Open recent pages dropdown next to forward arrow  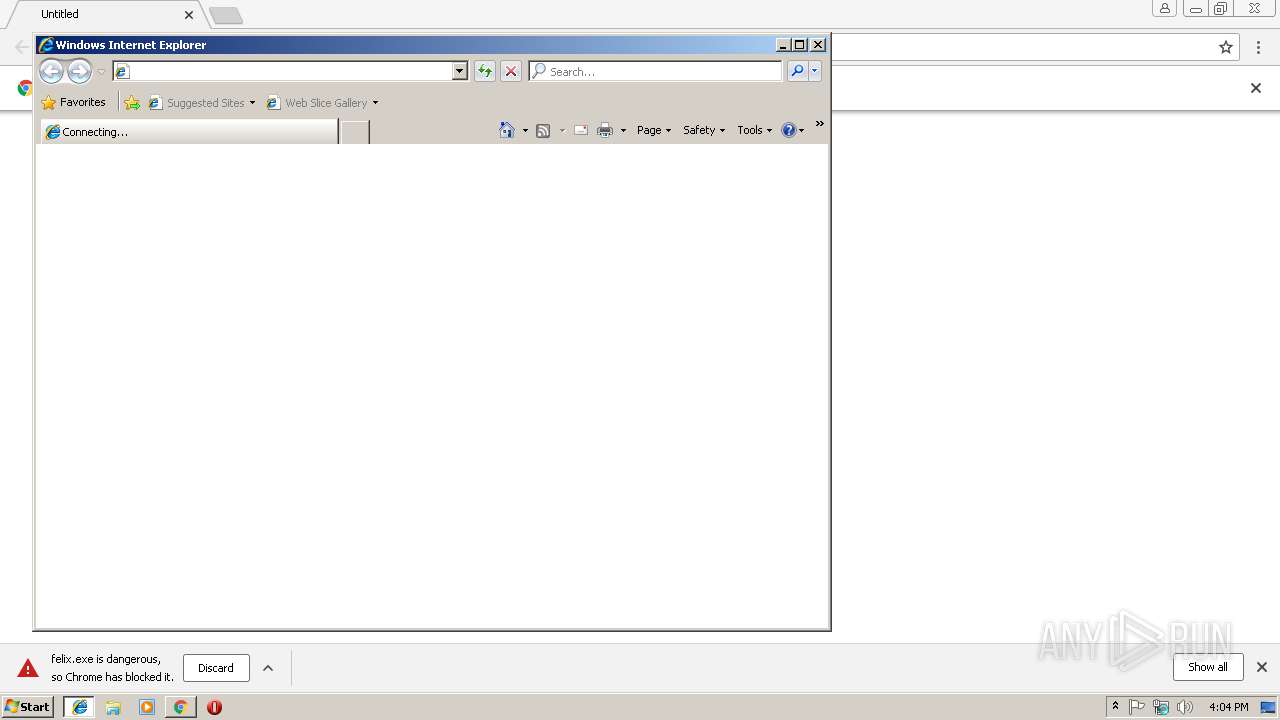pyautogui.click(x=101, y=72)
